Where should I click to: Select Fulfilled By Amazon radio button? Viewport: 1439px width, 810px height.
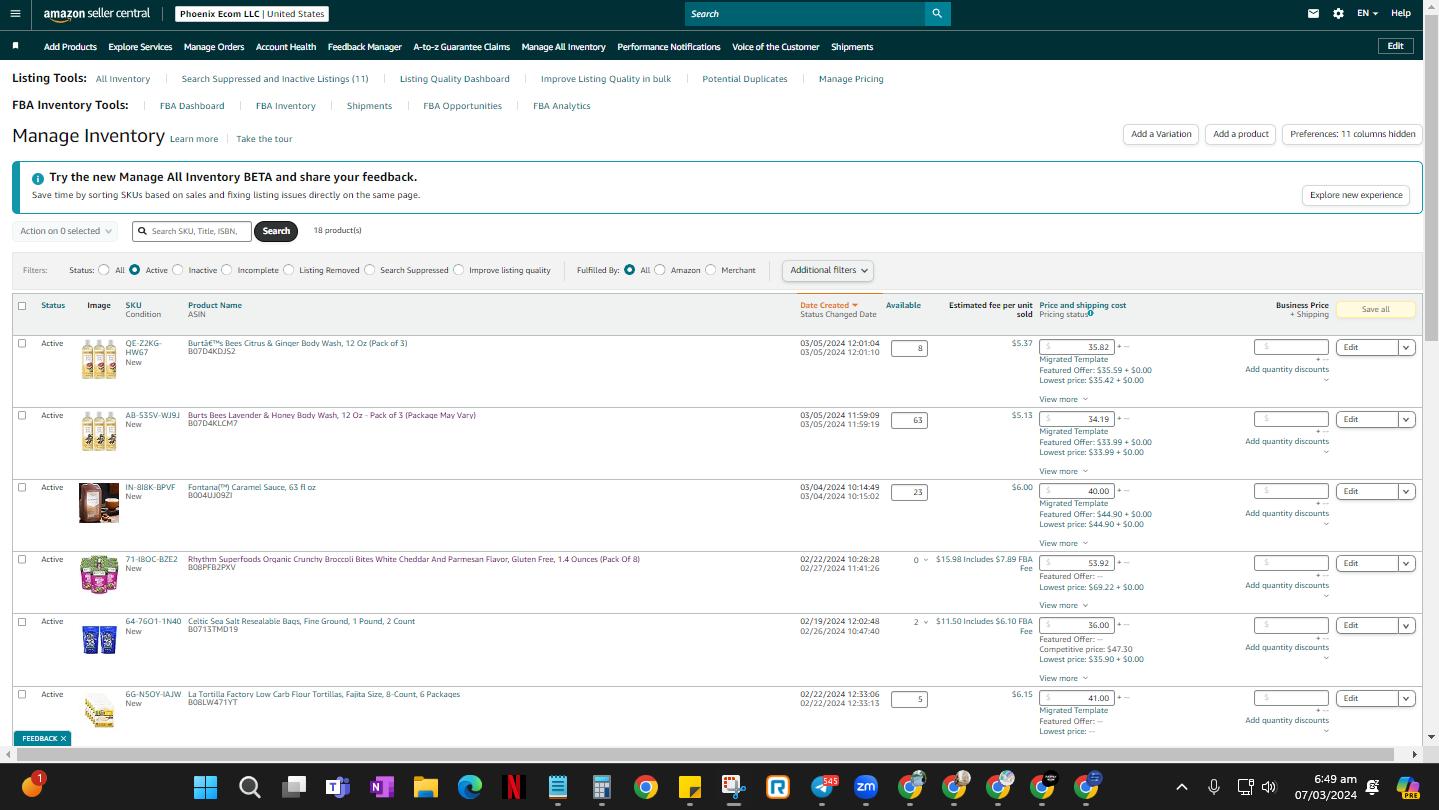point(660,270)
